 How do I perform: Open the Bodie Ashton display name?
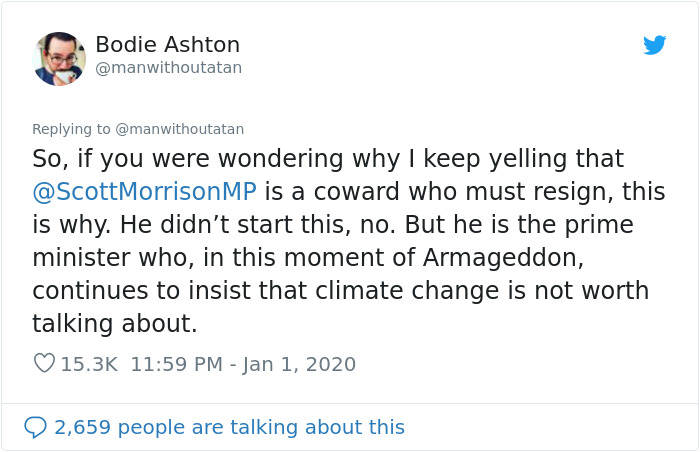(x=167, y=45)
